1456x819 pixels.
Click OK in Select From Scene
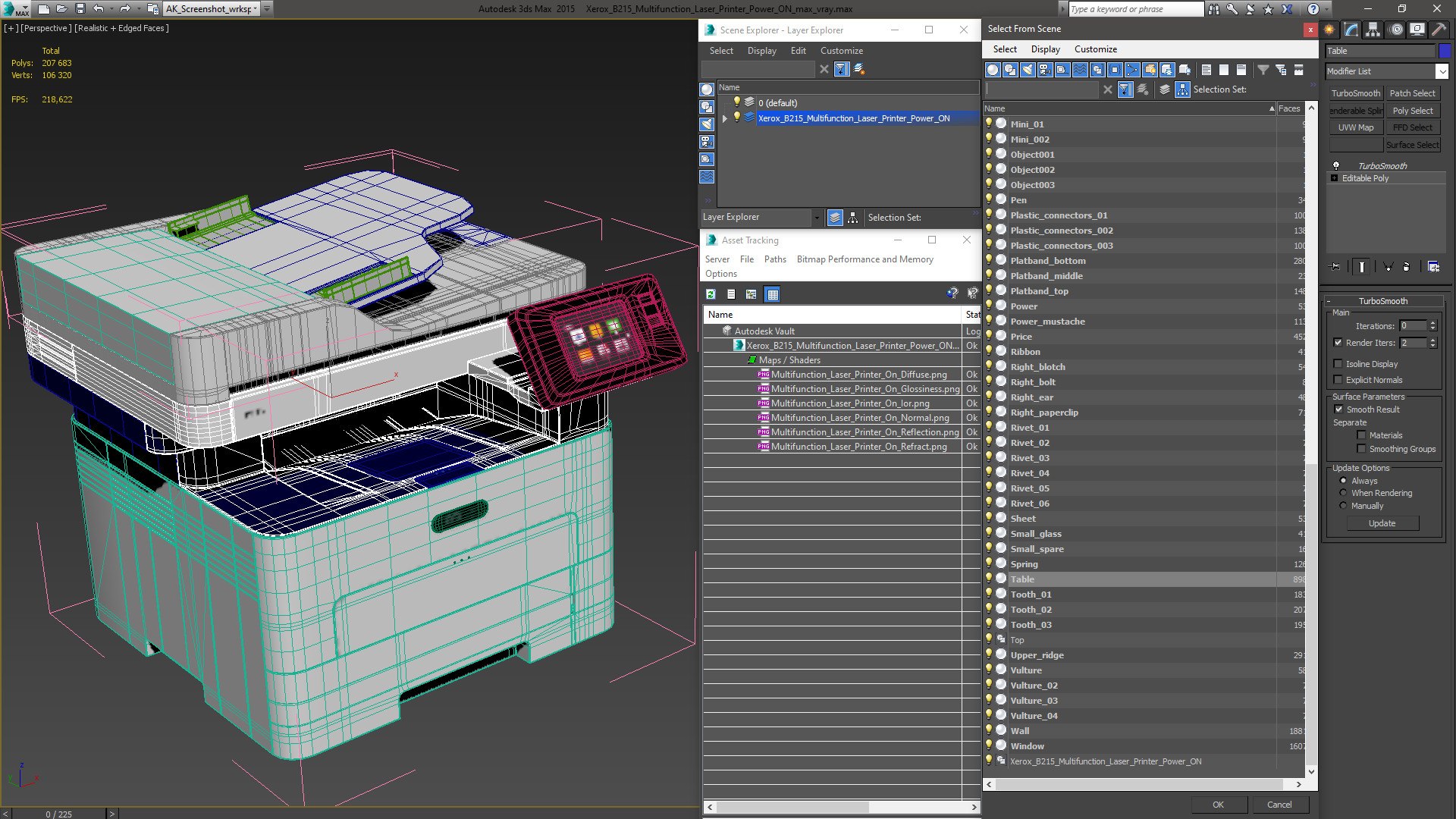(x=1218, y=805)
